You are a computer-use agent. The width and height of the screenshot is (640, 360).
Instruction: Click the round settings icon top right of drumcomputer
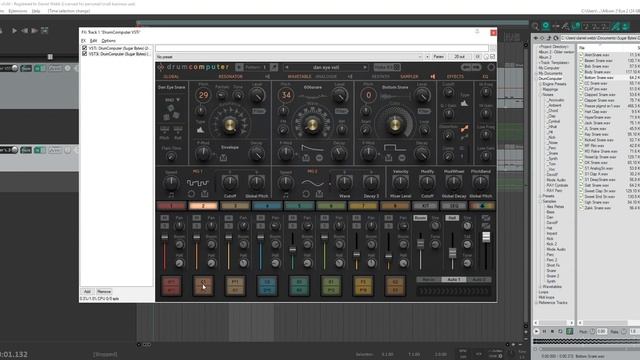pos(491,67)
